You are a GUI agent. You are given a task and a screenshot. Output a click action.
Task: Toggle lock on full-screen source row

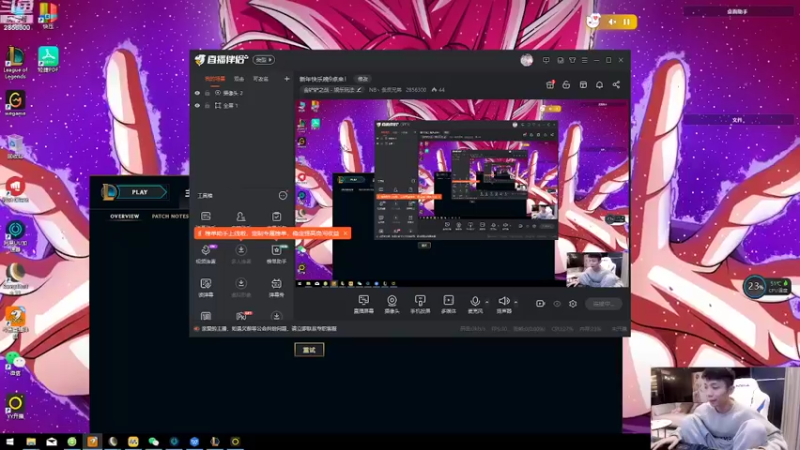207,106
